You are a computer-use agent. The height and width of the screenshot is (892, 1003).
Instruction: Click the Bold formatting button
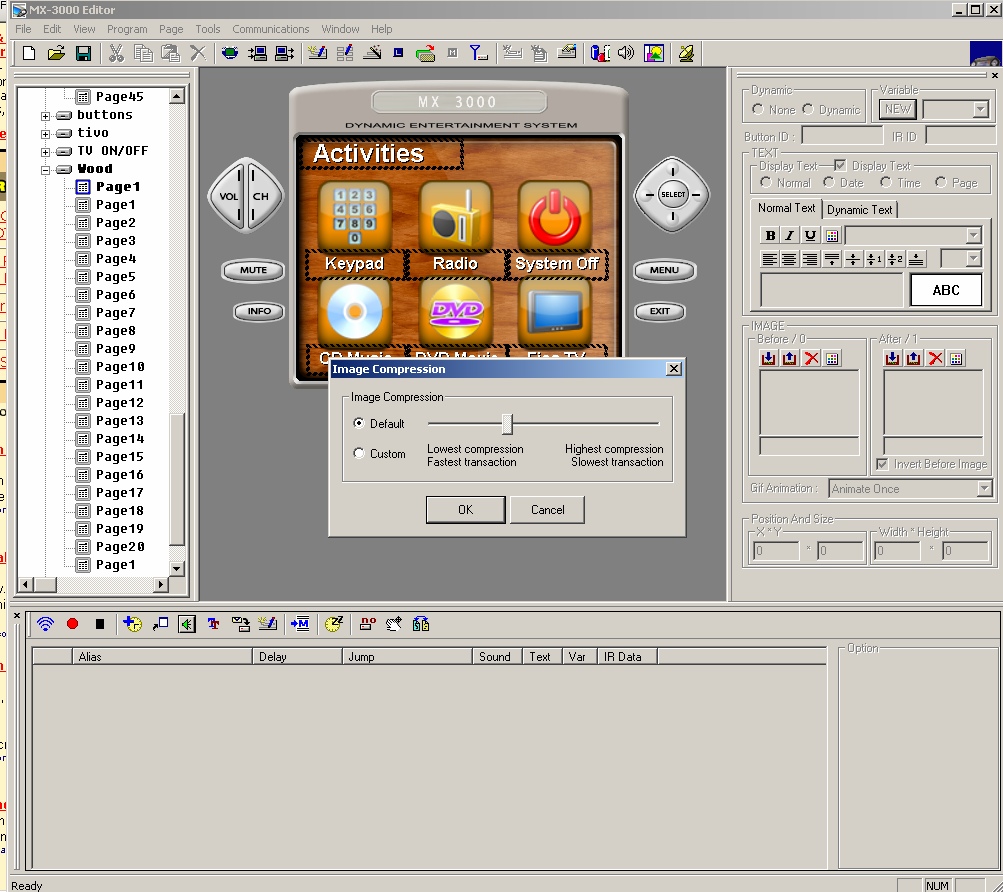[770, 235]
